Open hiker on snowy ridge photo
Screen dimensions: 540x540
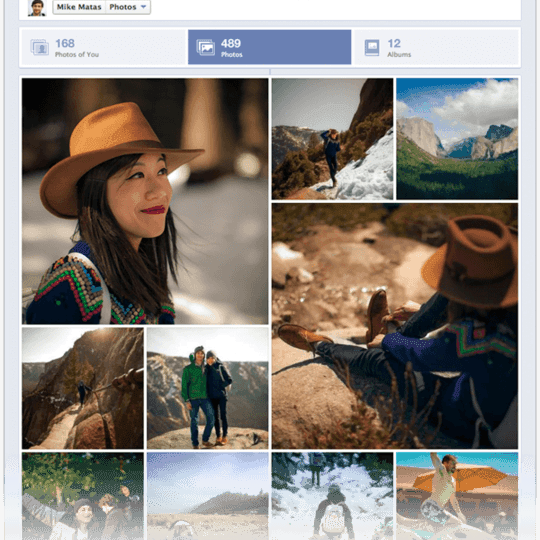point(332,139)
